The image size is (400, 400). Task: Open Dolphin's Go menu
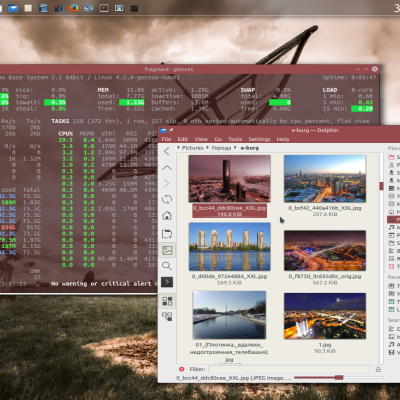point(218,139)
